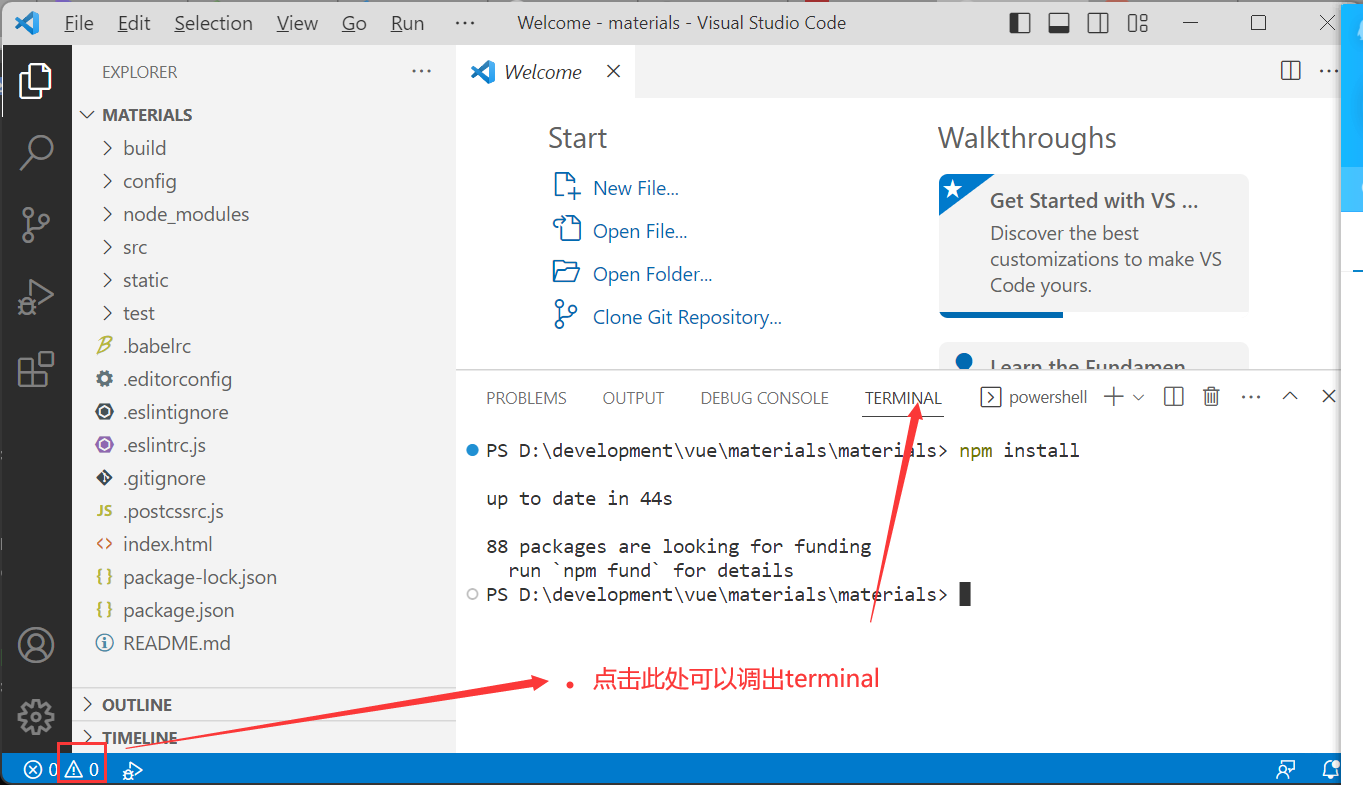Switch to the PROBLEMS tab

click(526, 398)
